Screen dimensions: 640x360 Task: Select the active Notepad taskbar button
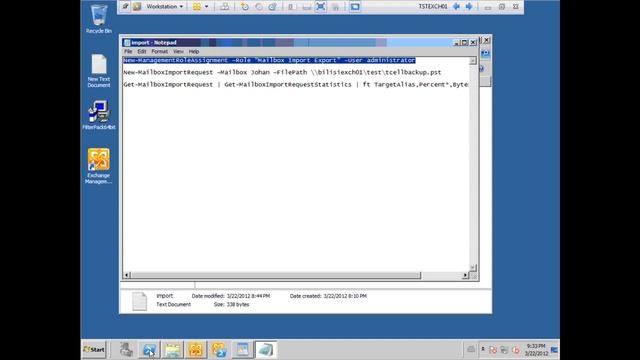pyautogui.click(x=266, y=350)
